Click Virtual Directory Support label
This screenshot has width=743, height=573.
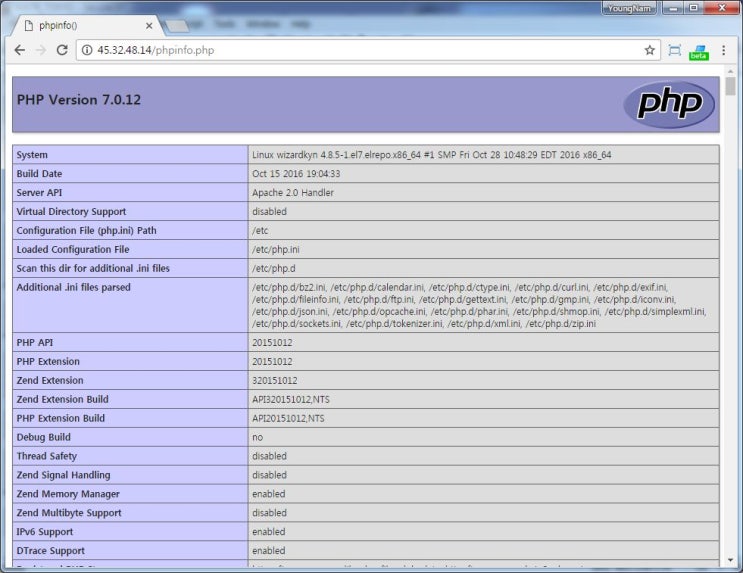[x=71, y=211]
